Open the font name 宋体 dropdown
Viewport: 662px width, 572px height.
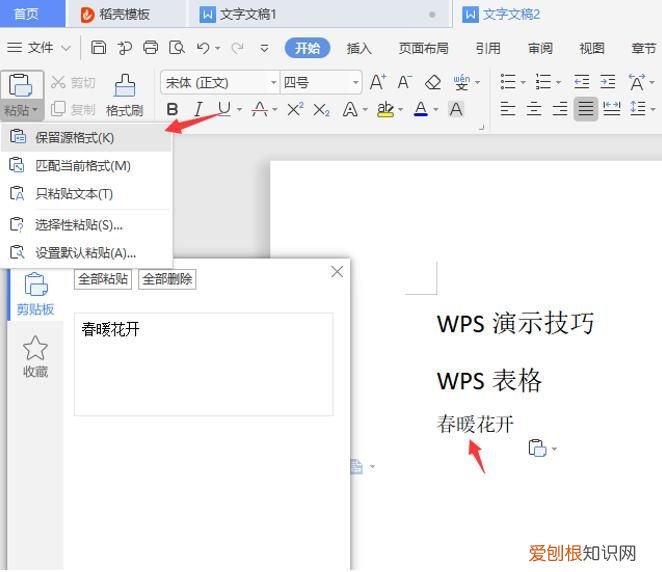(x=274, y=82)
